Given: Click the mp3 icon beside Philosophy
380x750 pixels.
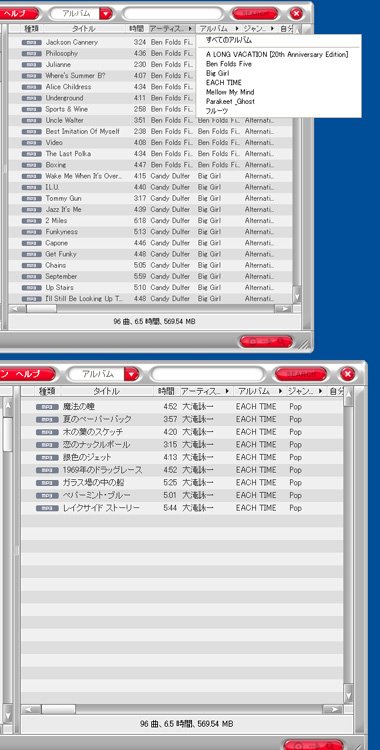Looking at the screenshot, I should pos(32,54).
